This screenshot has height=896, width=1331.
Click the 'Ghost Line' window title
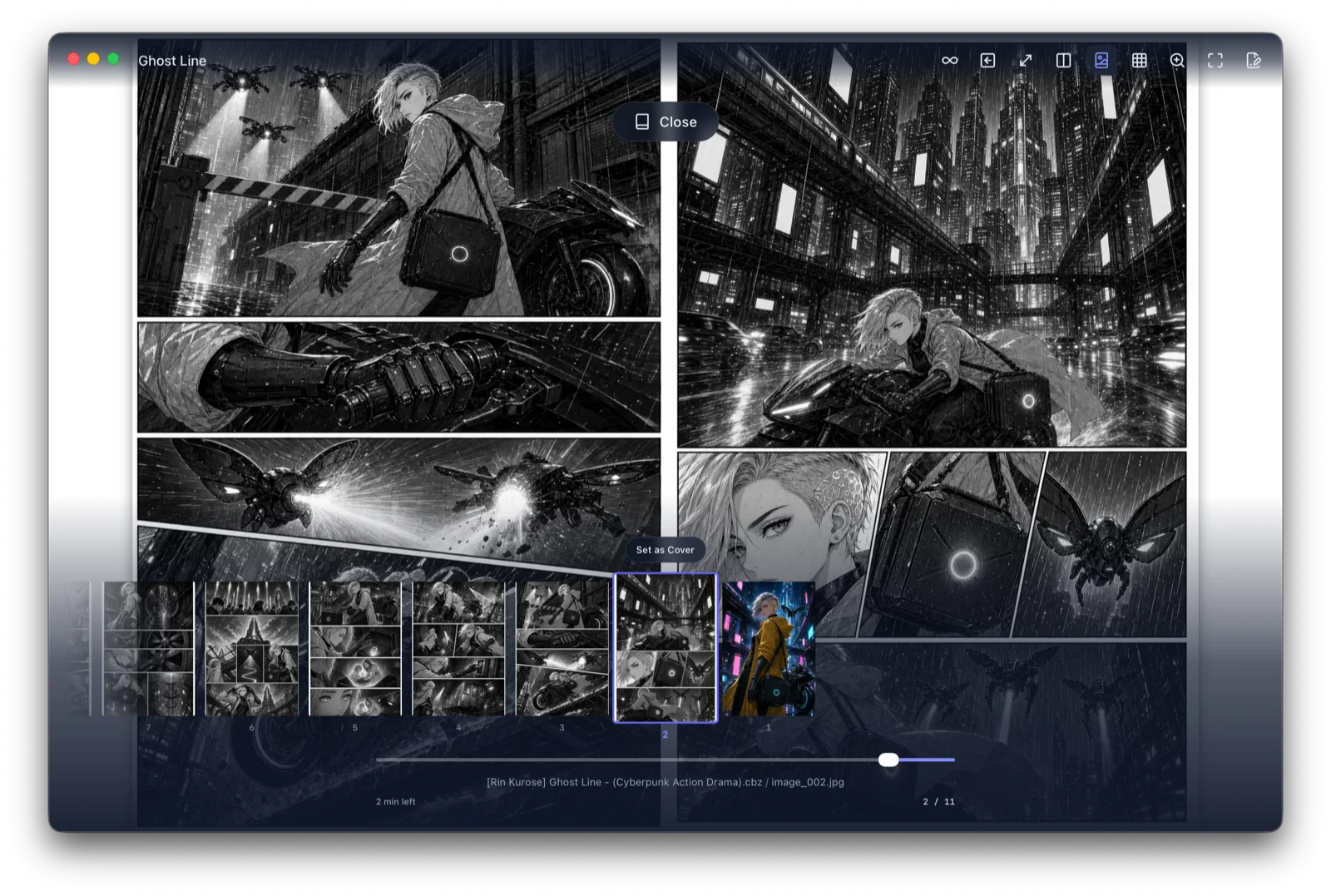coord(172,61)
